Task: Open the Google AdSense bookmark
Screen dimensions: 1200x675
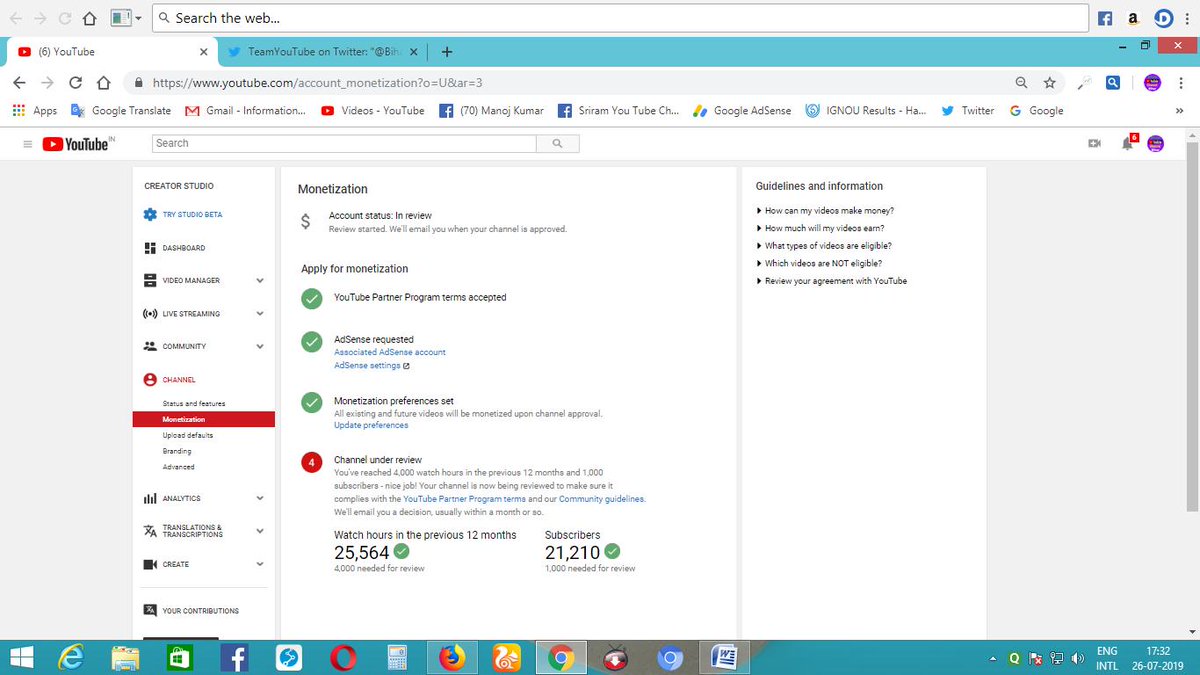Action: 741,111
